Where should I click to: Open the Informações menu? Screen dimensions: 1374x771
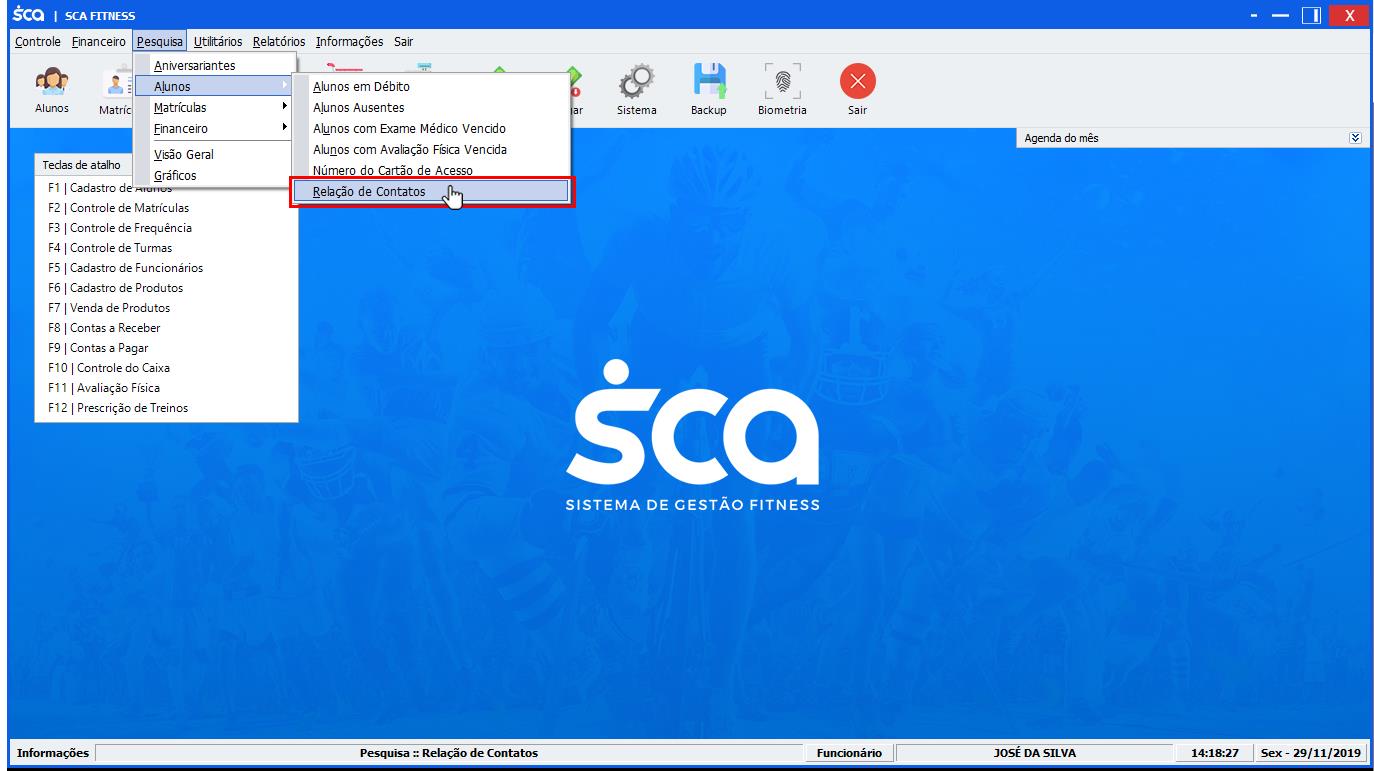[349, 42]
